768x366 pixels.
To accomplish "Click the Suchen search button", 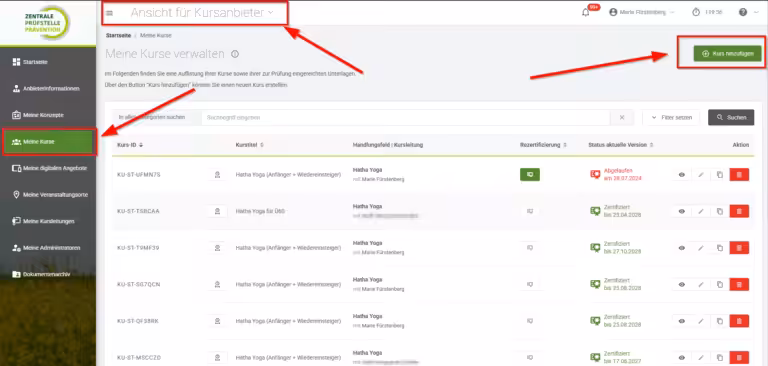I will (731, 118).
